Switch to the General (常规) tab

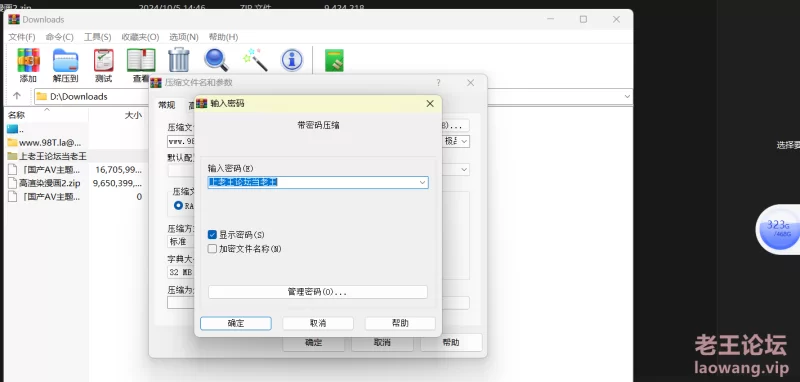click(x=166, y=105)
